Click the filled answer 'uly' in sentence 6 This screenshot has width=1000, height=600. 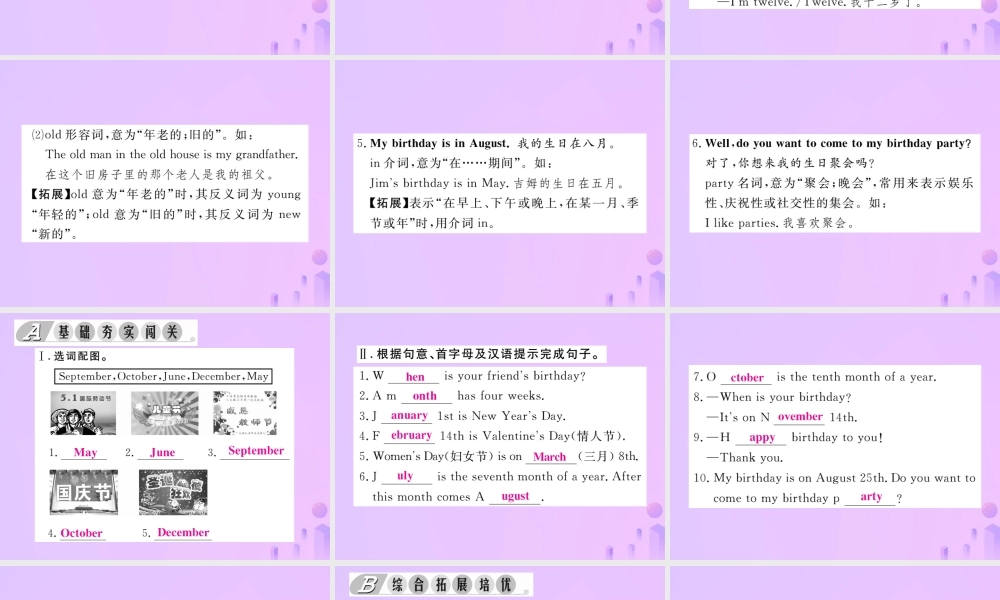point(405,476)
